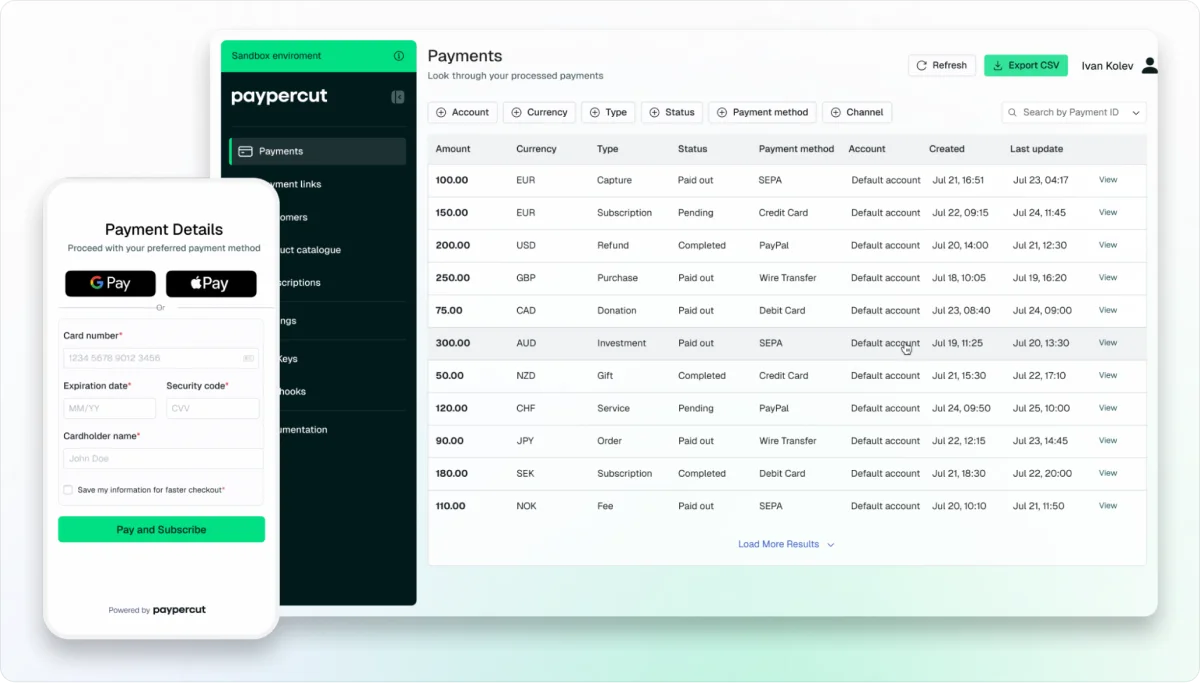Click the Powered by paypercut footer
Viewport: 1200px width, 683px height.
(x=157, y=610)
